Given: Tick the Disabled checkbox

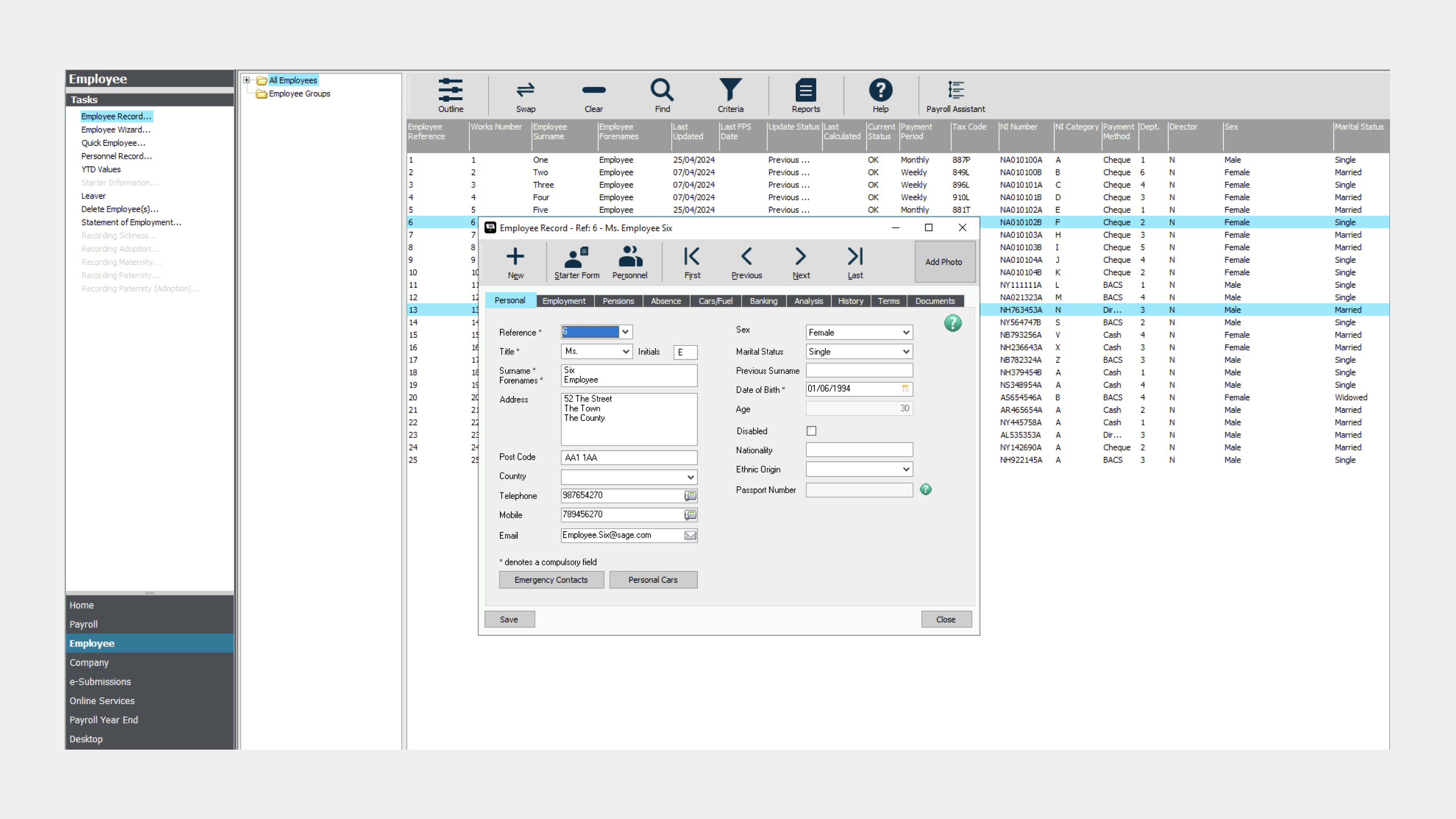Looking at the screenshot, I should [812, 431].
